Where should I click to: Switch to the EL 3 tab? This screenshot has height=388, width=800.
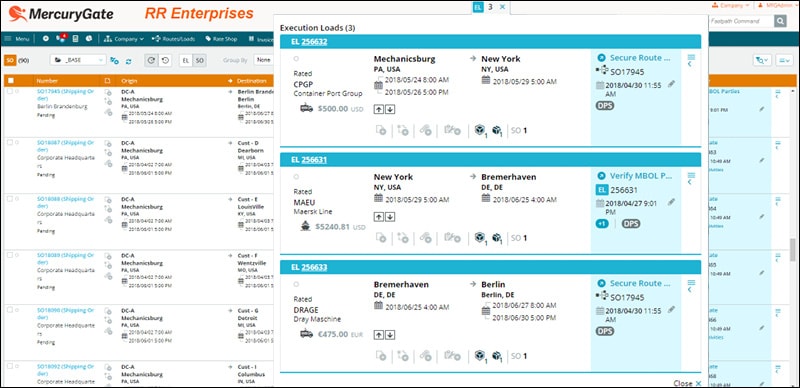coord(482,7)
